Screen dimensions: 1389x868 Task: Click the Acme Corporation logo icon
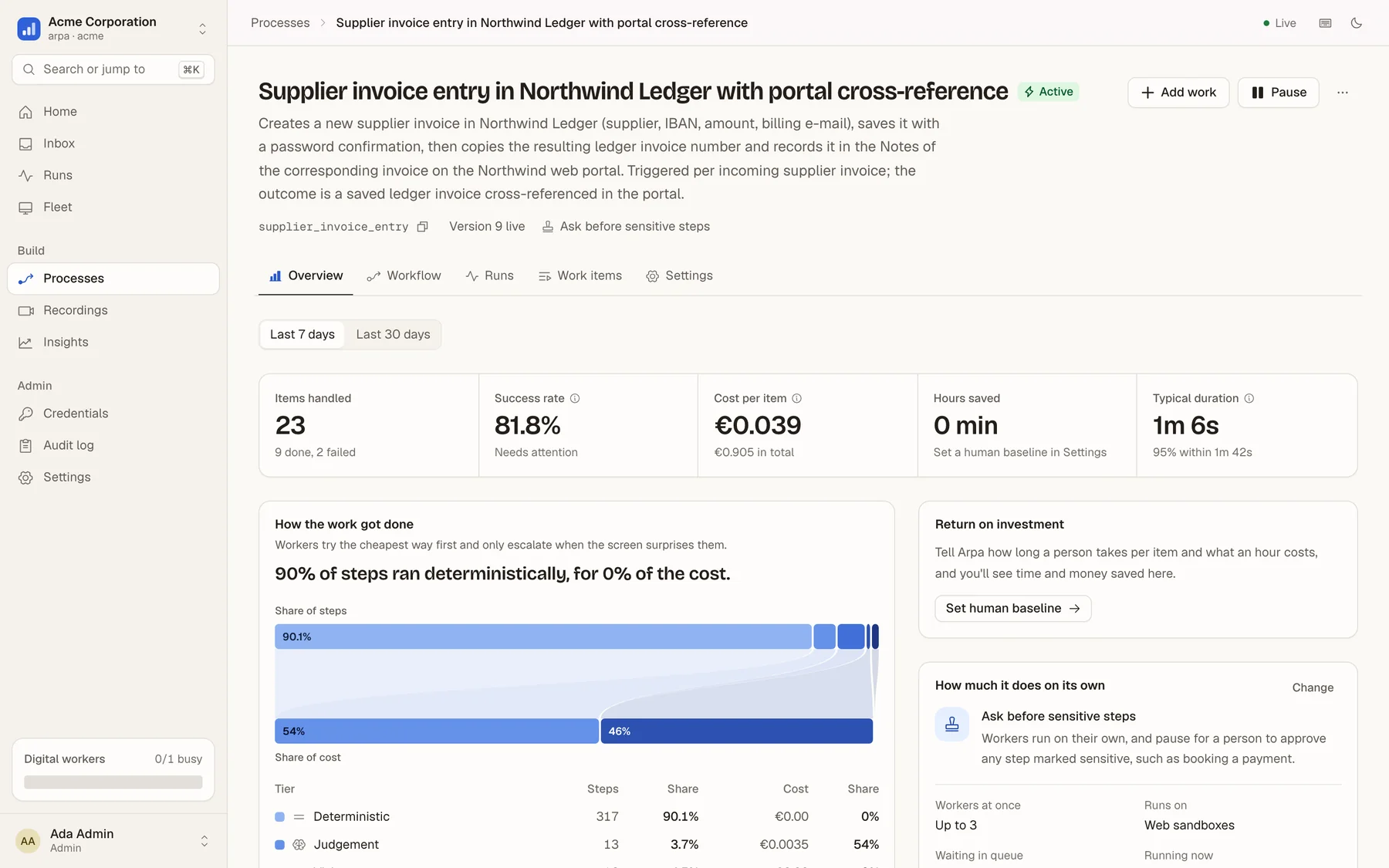coord(29,29)
